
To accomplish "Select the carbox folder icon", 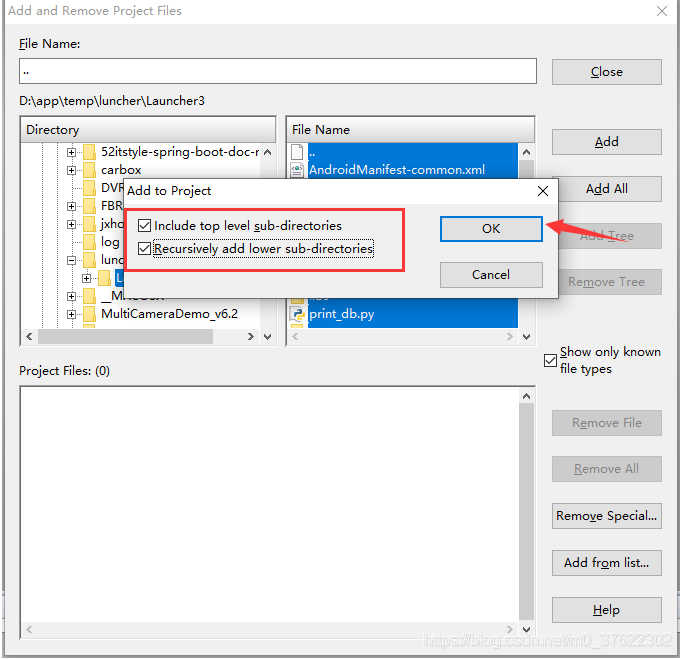I will coord(89,170).
